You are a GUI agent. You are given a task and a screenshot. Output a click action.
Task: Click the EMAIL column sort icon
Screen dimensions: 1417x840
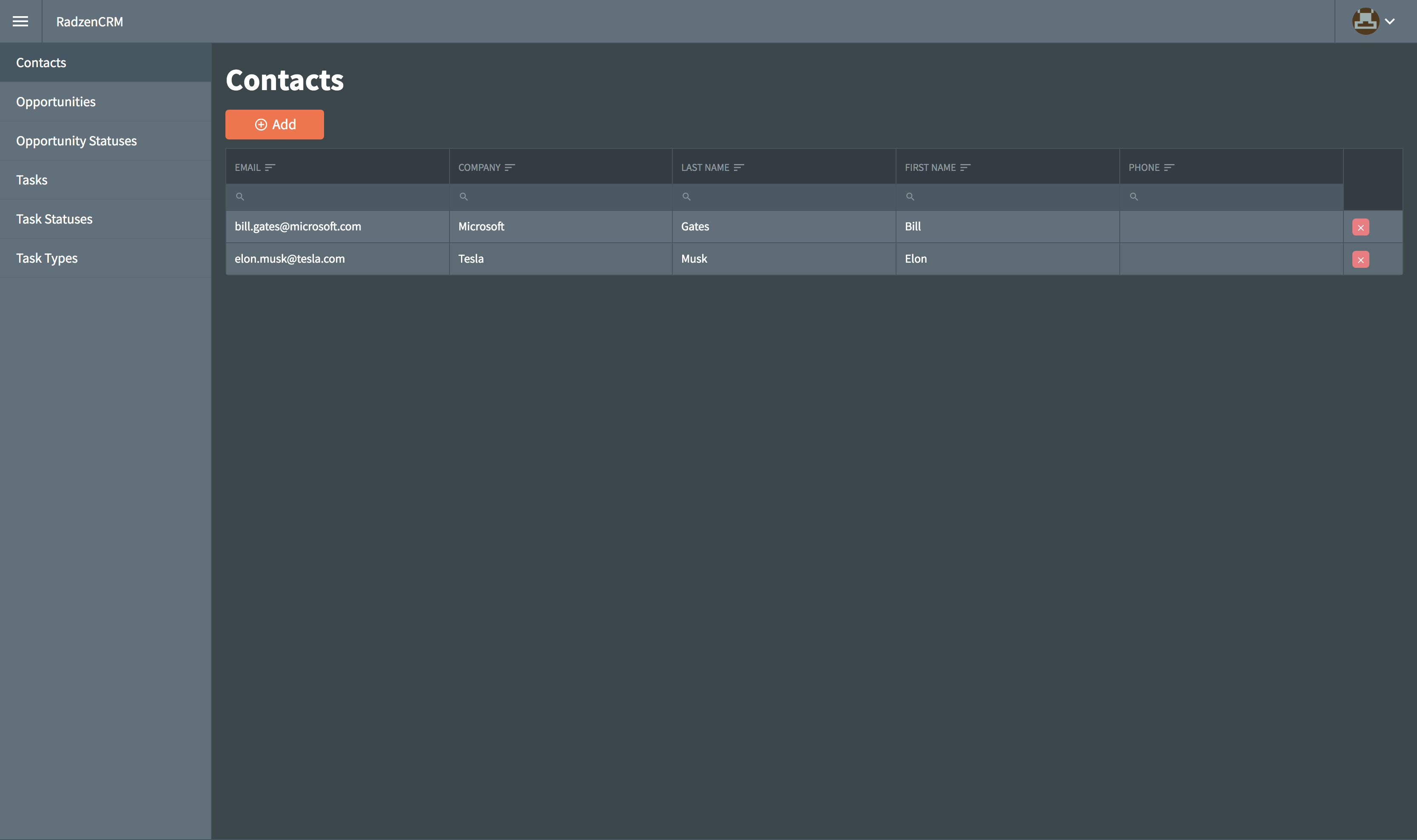[x=270, y=167]
